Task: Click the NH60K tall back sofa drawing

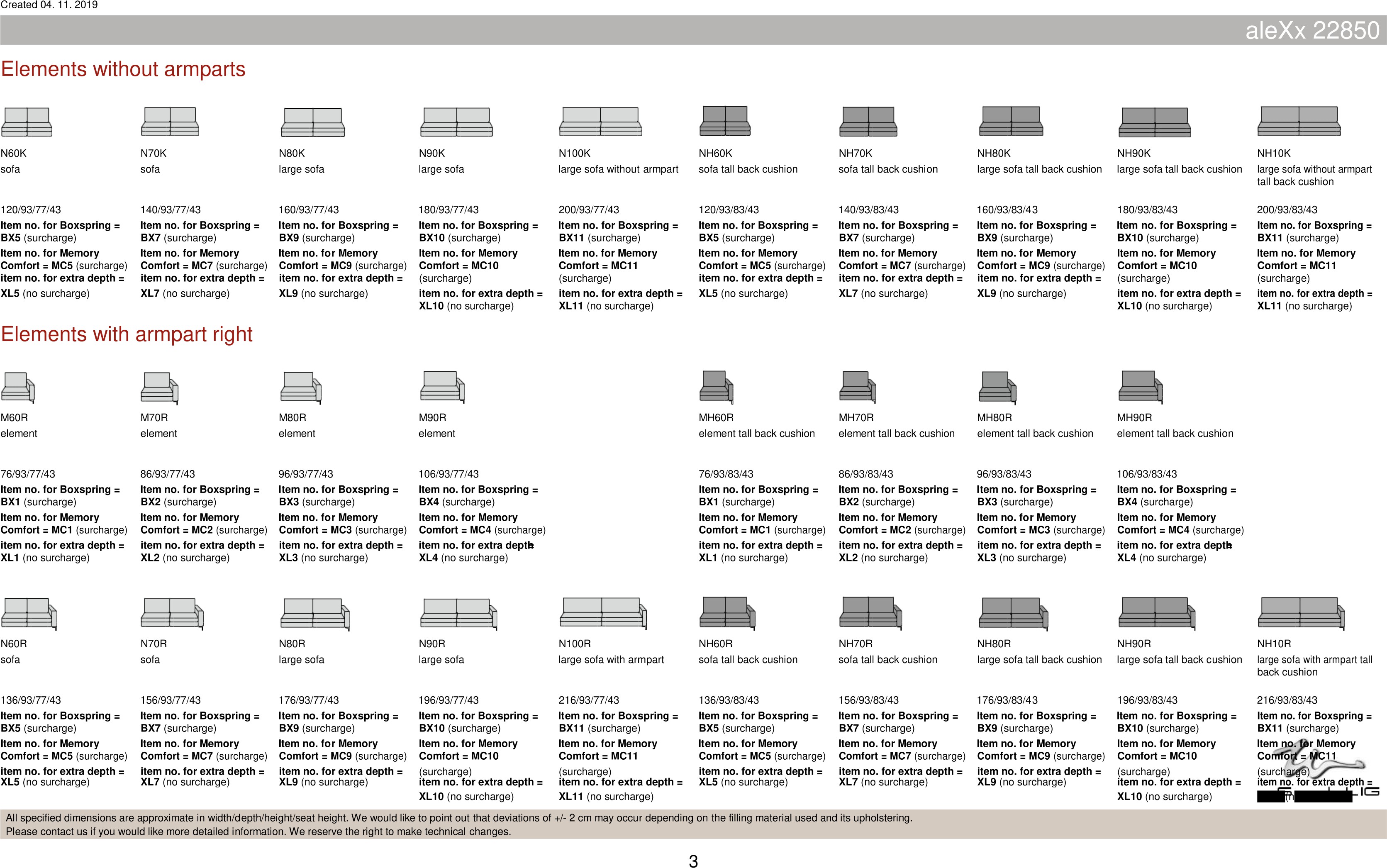Action: click(x=725, y=121)
